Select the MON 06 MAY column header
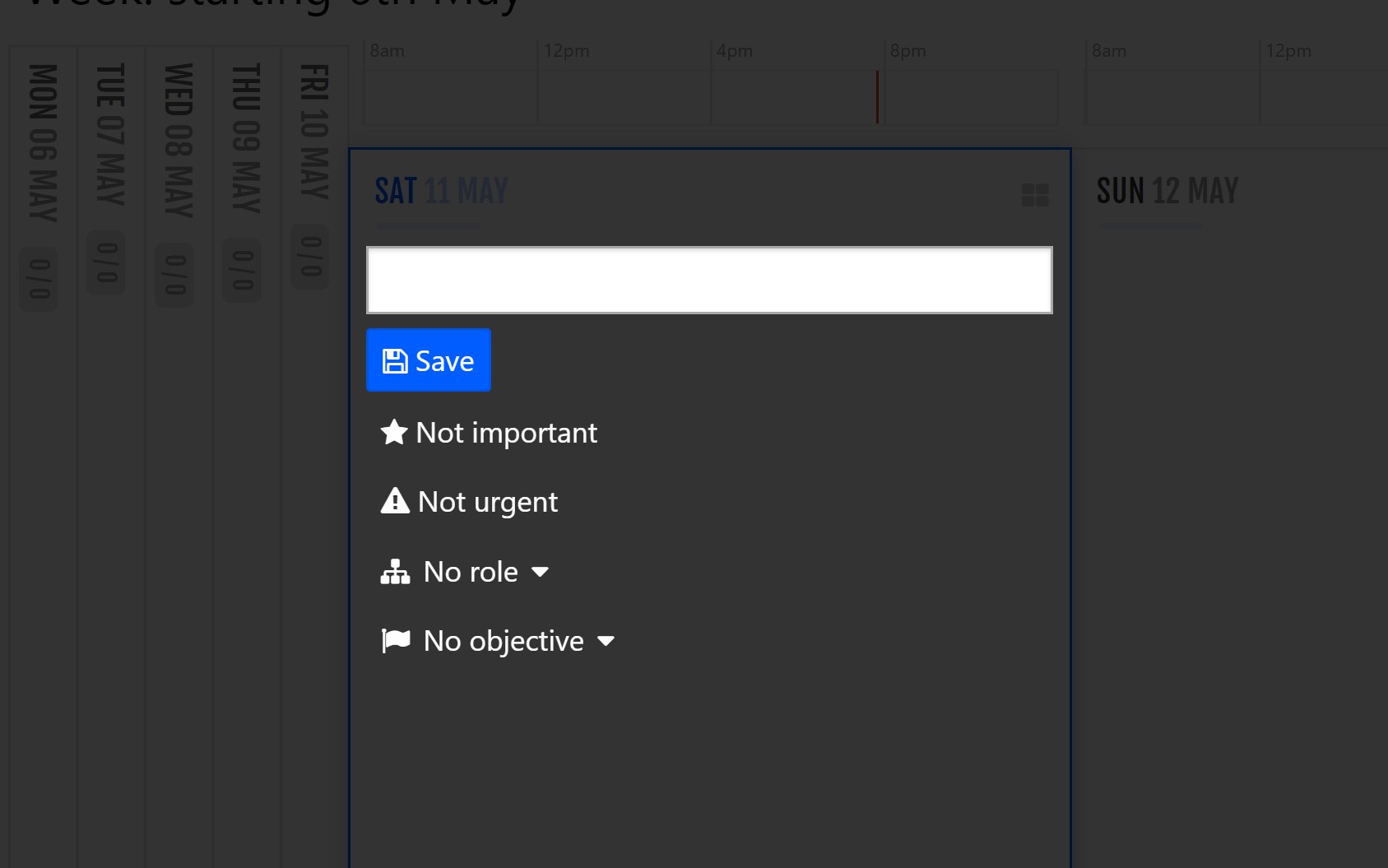 coord(39,140)
